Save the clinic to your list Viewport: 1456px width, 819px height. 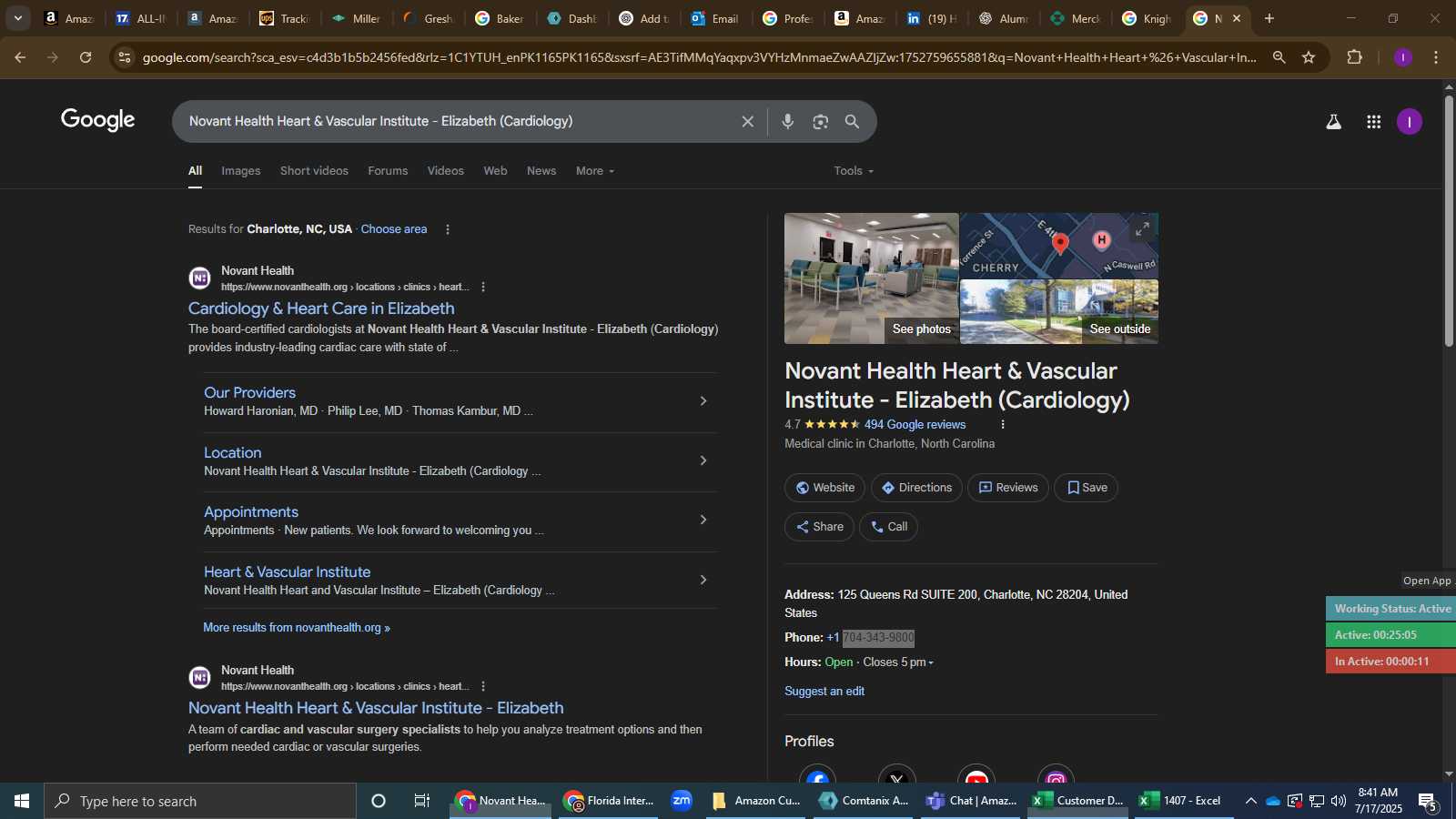(x=1087, y=488)
